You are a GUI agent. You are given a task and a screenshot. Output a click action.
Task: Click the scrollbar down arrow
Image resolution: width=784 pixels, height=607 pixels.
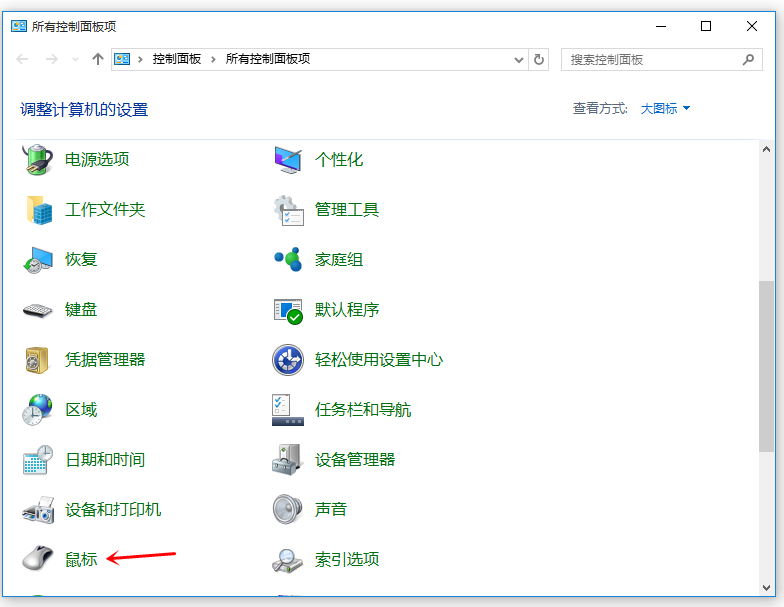[766, 588]
